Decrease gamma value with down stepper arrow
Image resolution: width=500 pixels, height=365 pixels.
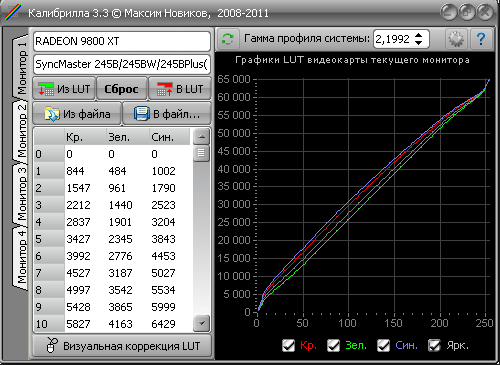tap(419, 43)
